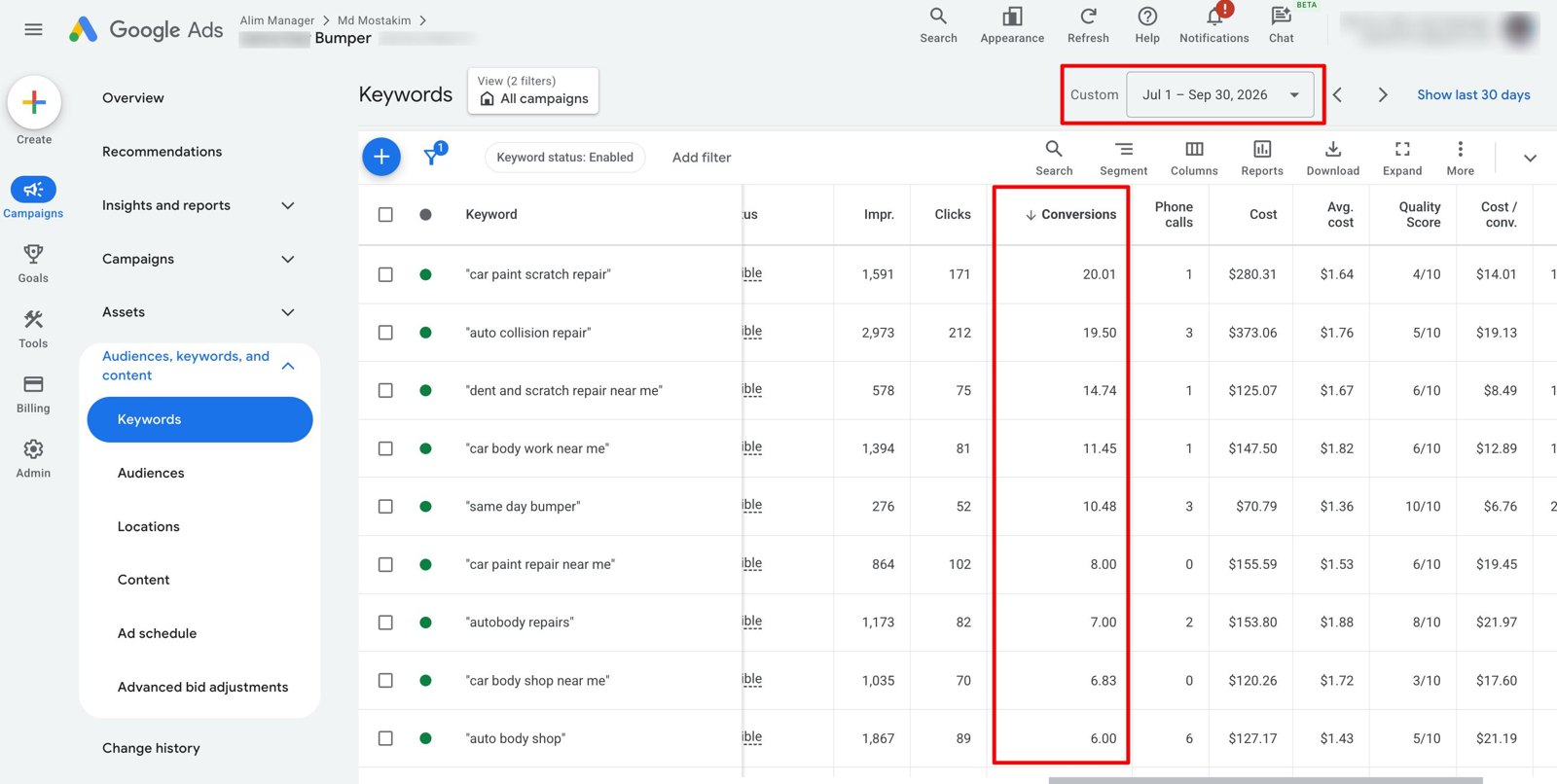Open the beta Chat icon

[x=1282, y=25]
